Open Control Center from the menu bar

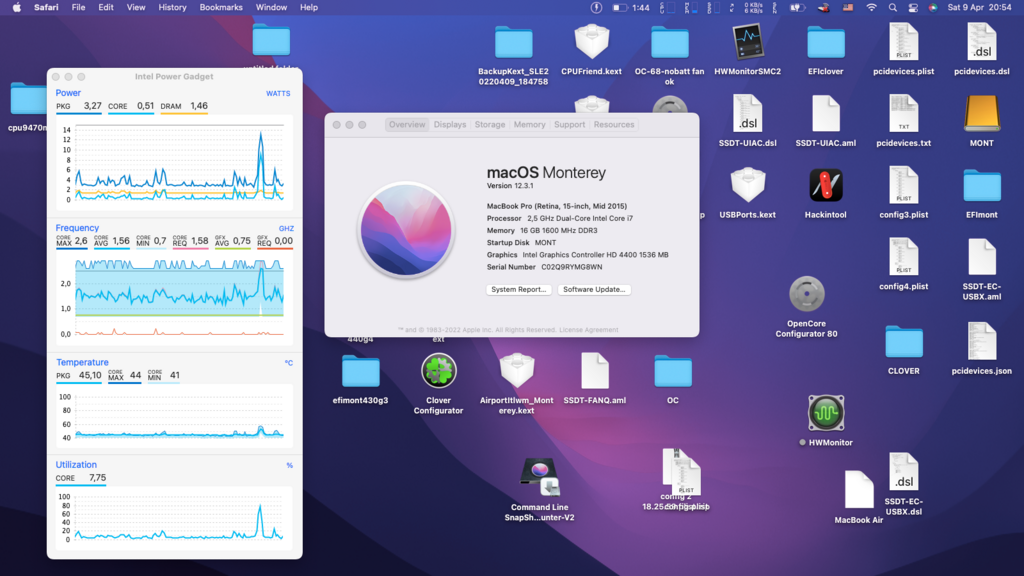(x=913, y=7)
